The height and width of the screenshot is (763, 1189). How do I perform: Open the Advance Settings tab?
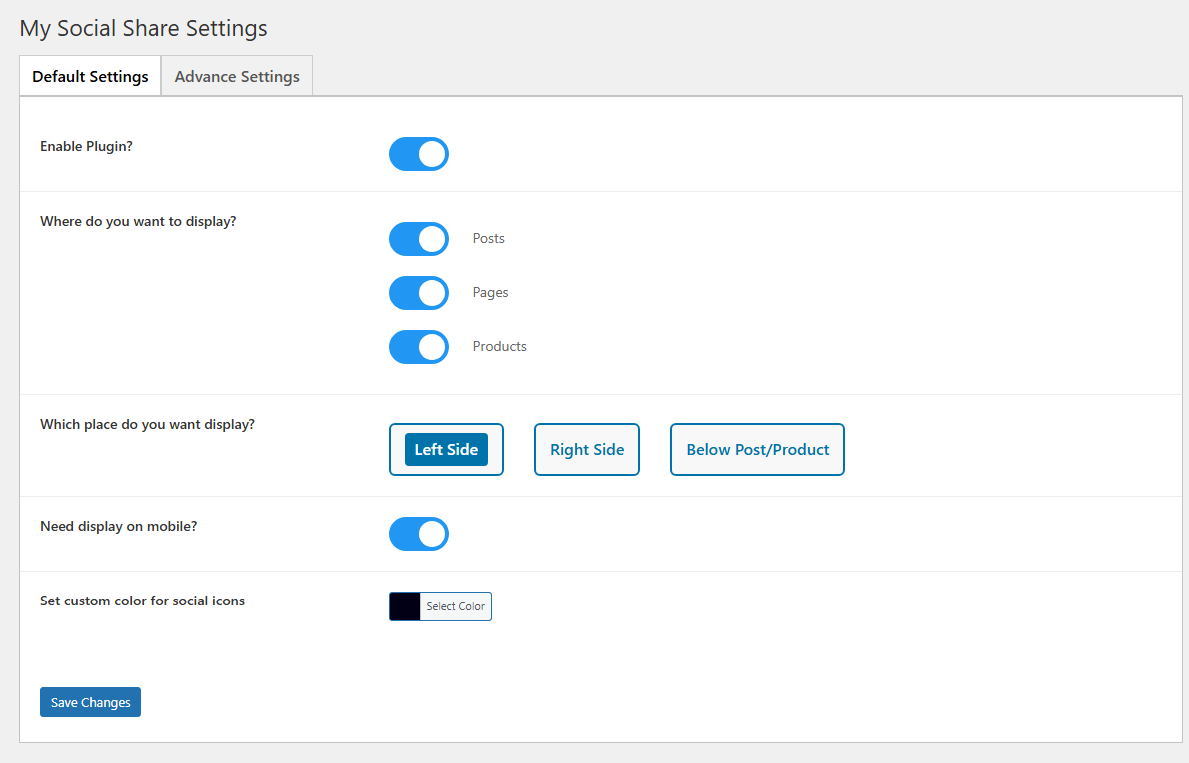pyautogui.click(x=237, y=76)
